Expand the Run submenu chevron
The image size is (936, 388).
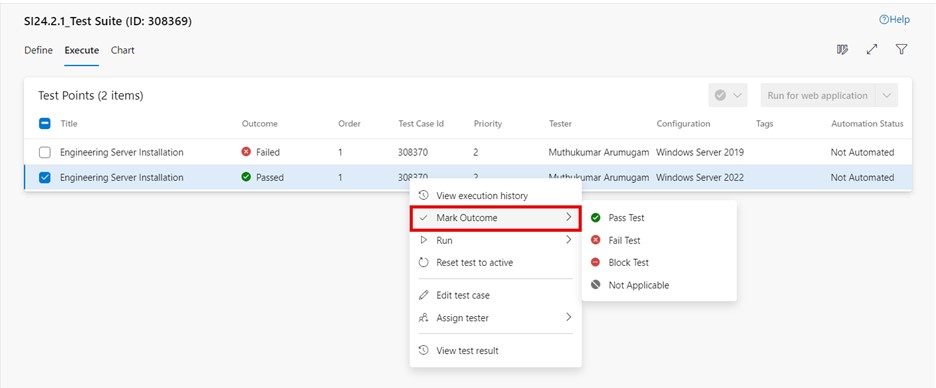coord(569,240)
